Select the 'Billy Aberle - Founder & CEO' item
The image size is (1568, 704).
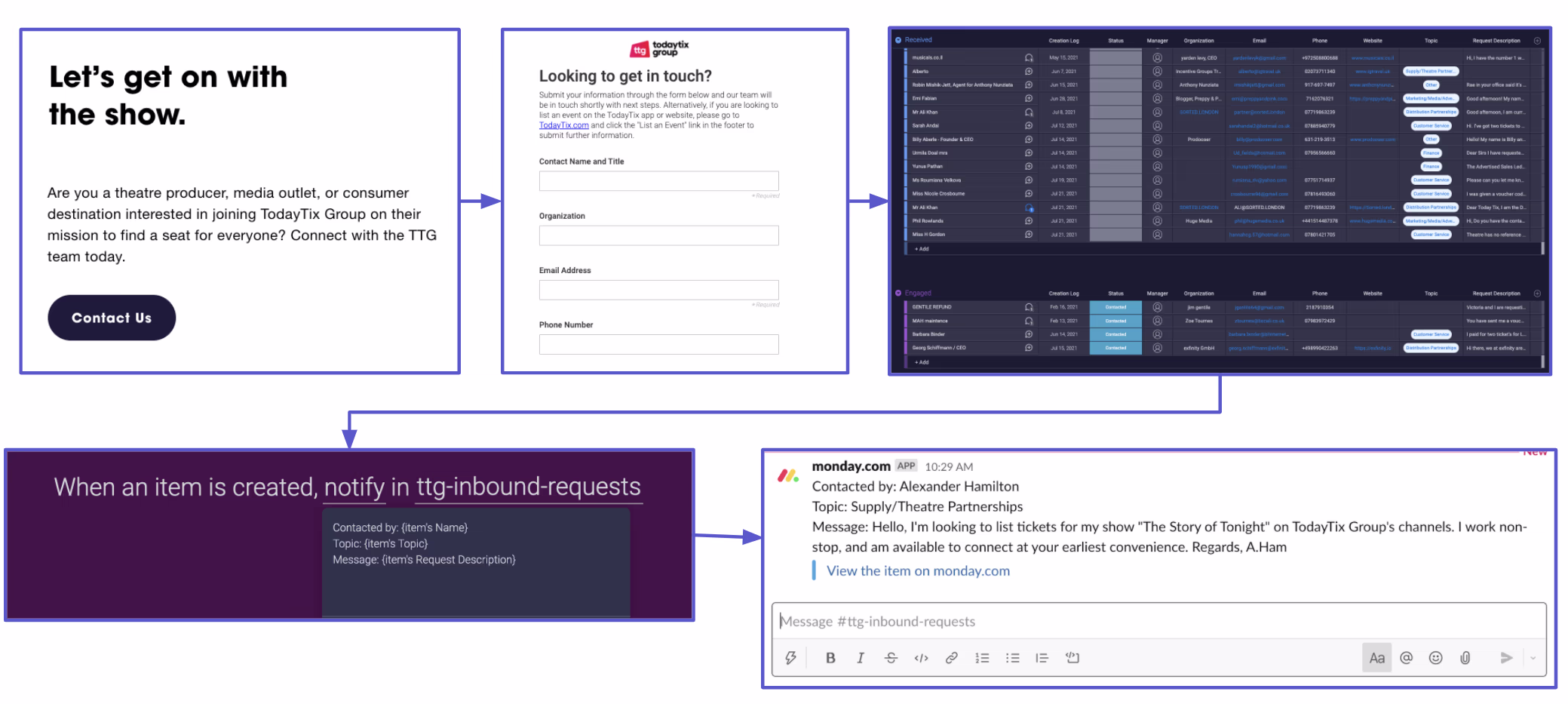click(x=942, y=140)
